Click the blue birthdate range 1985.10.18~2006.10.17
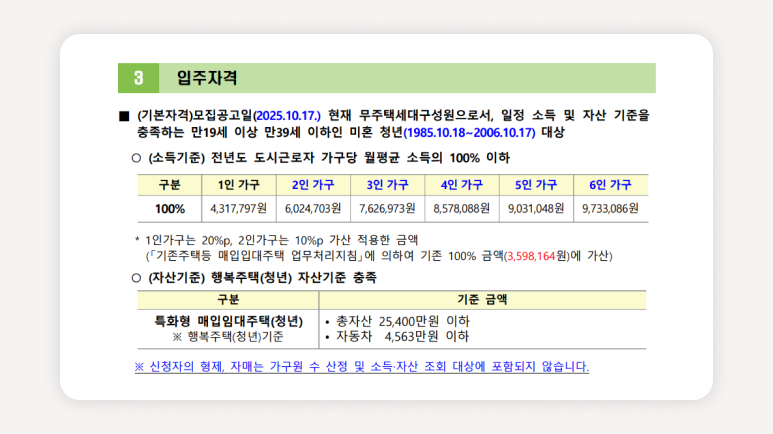Screen dimensions: 773x434 pyautogui.click(x=469, y=132)
